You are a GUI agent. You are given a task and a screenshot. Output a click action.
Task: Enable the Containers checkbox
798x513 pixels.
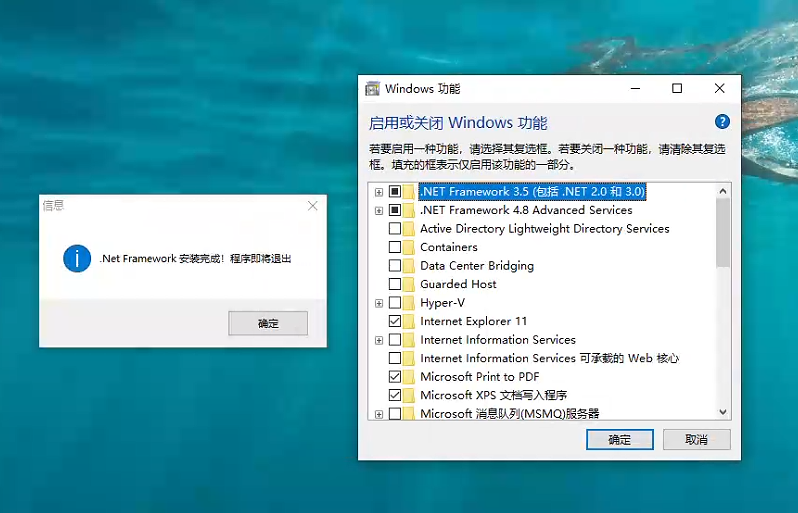[395, 247]
